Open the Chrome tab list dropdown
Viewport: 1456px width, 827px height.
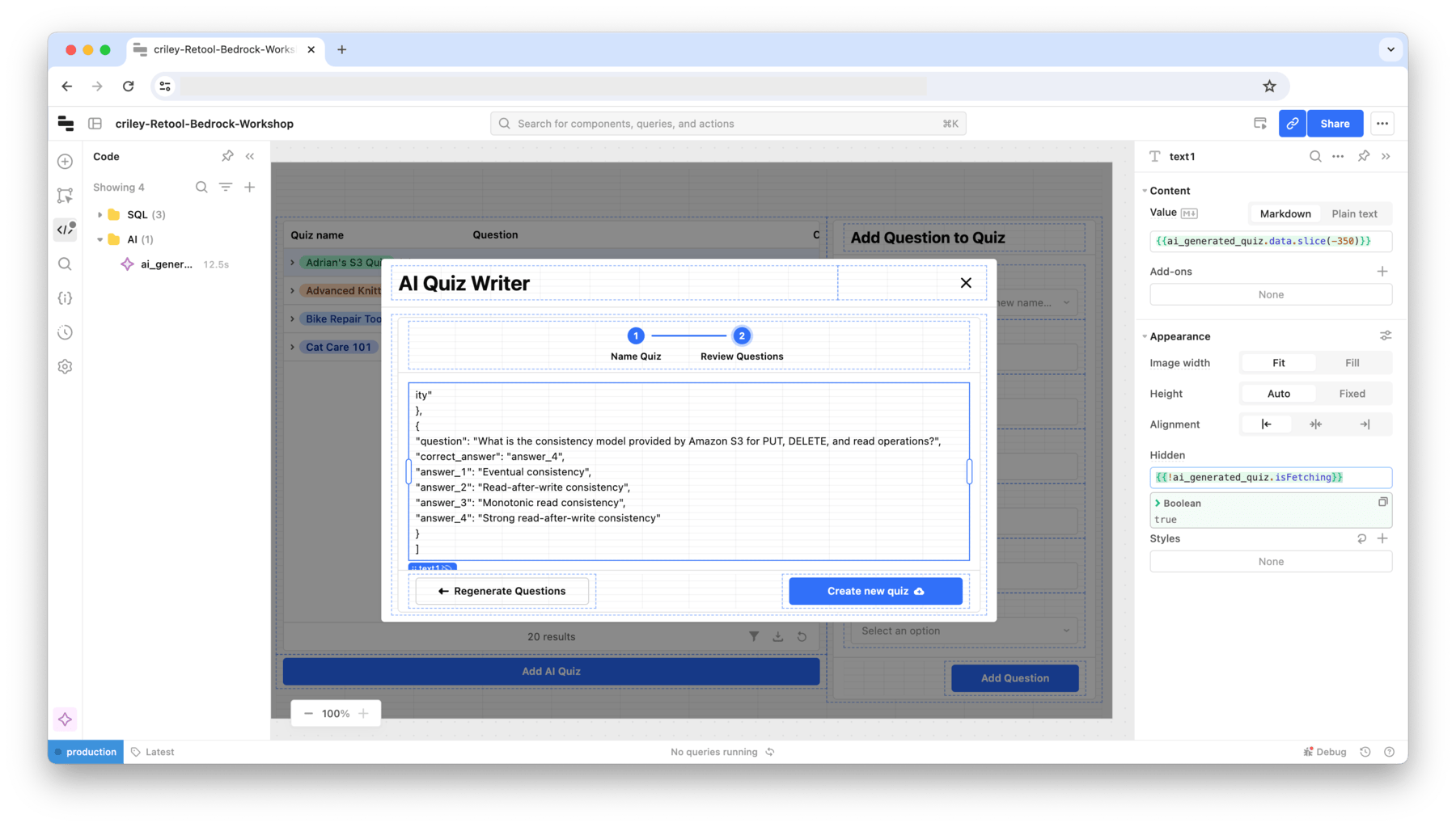pos(1390,49)
